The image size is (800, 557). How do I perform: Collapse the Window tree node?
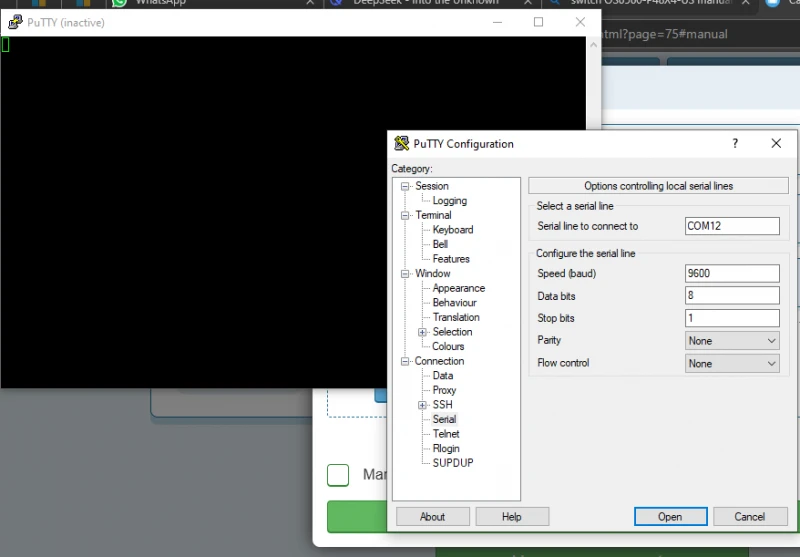pyautogui.click(x=405, y=274)
